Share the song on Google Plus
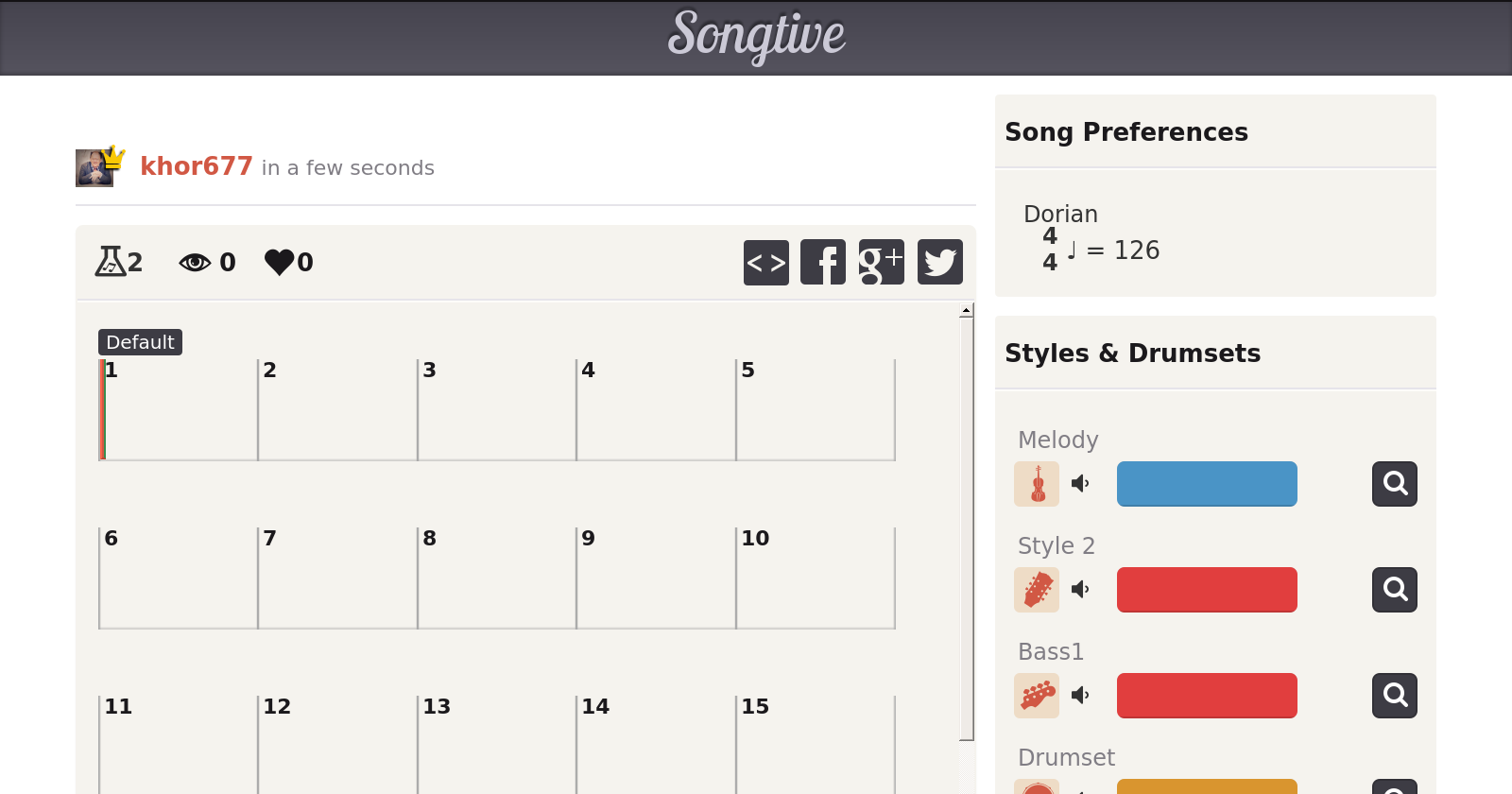 [881, 262]
